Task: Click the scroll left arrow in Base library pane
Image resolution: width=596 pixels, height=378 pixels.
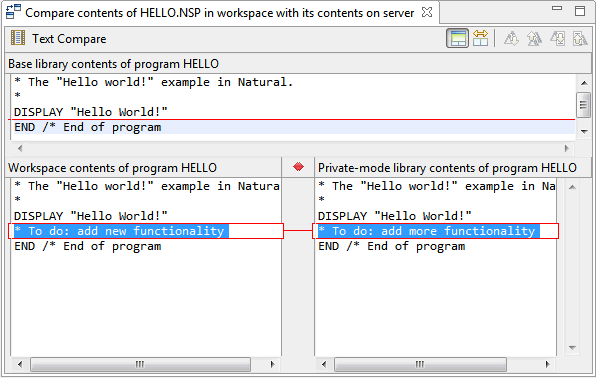Action: (x=20, y=148)
